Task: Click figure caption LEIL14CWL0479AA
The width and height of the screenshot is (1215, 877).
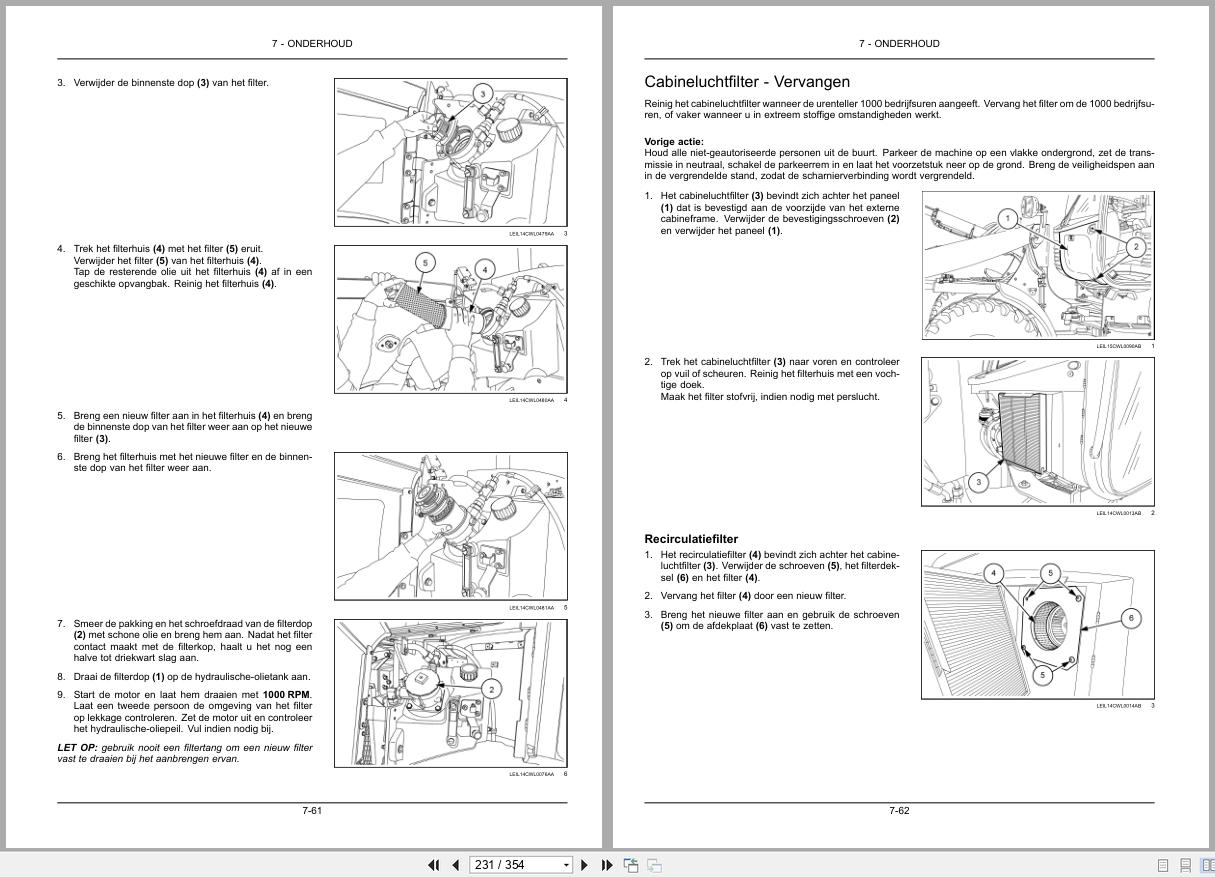Action: click(x=531, y=234)
